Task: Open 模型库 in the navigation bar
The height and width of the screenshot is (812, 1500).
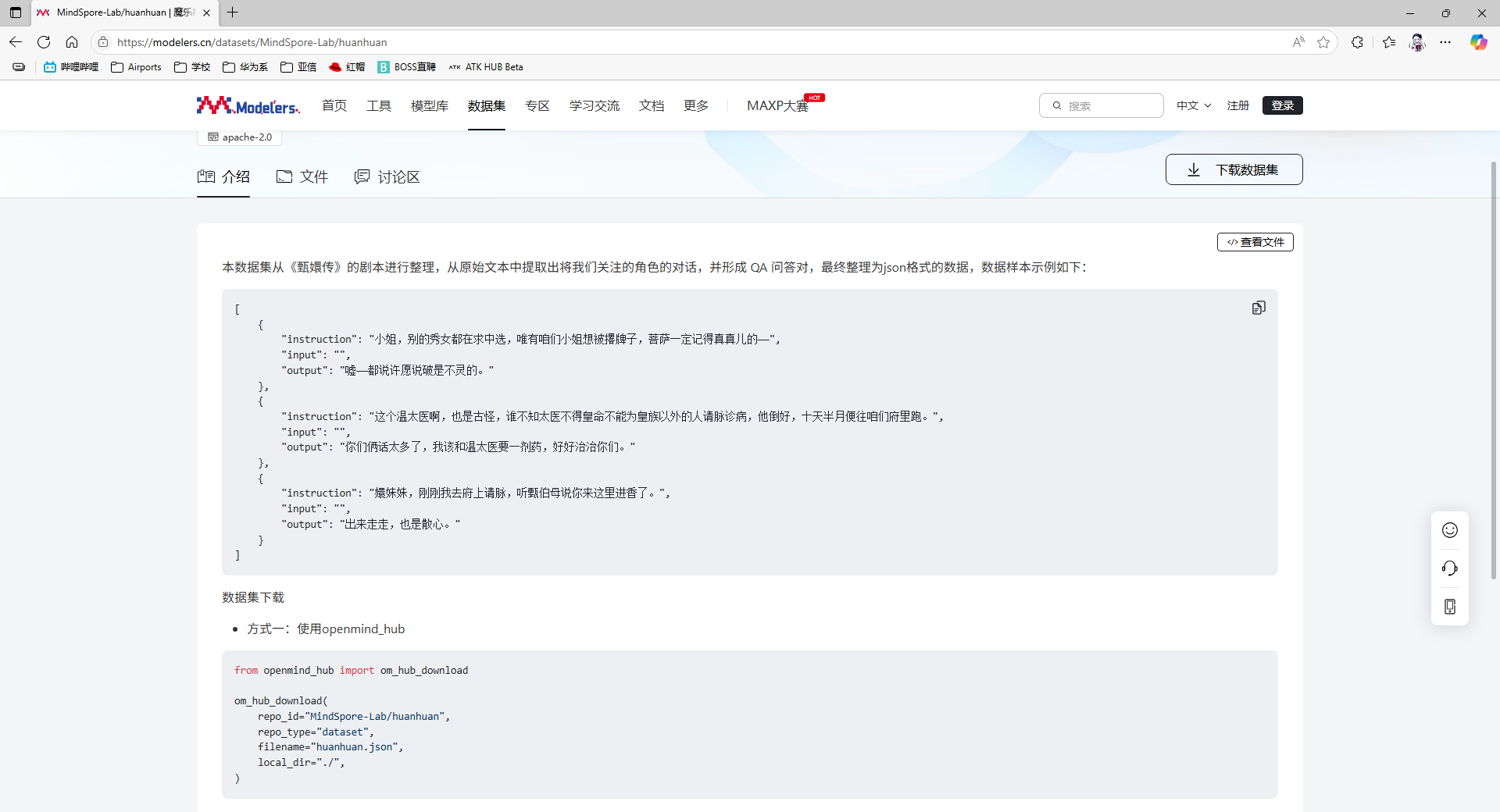Action: [429, 105]
